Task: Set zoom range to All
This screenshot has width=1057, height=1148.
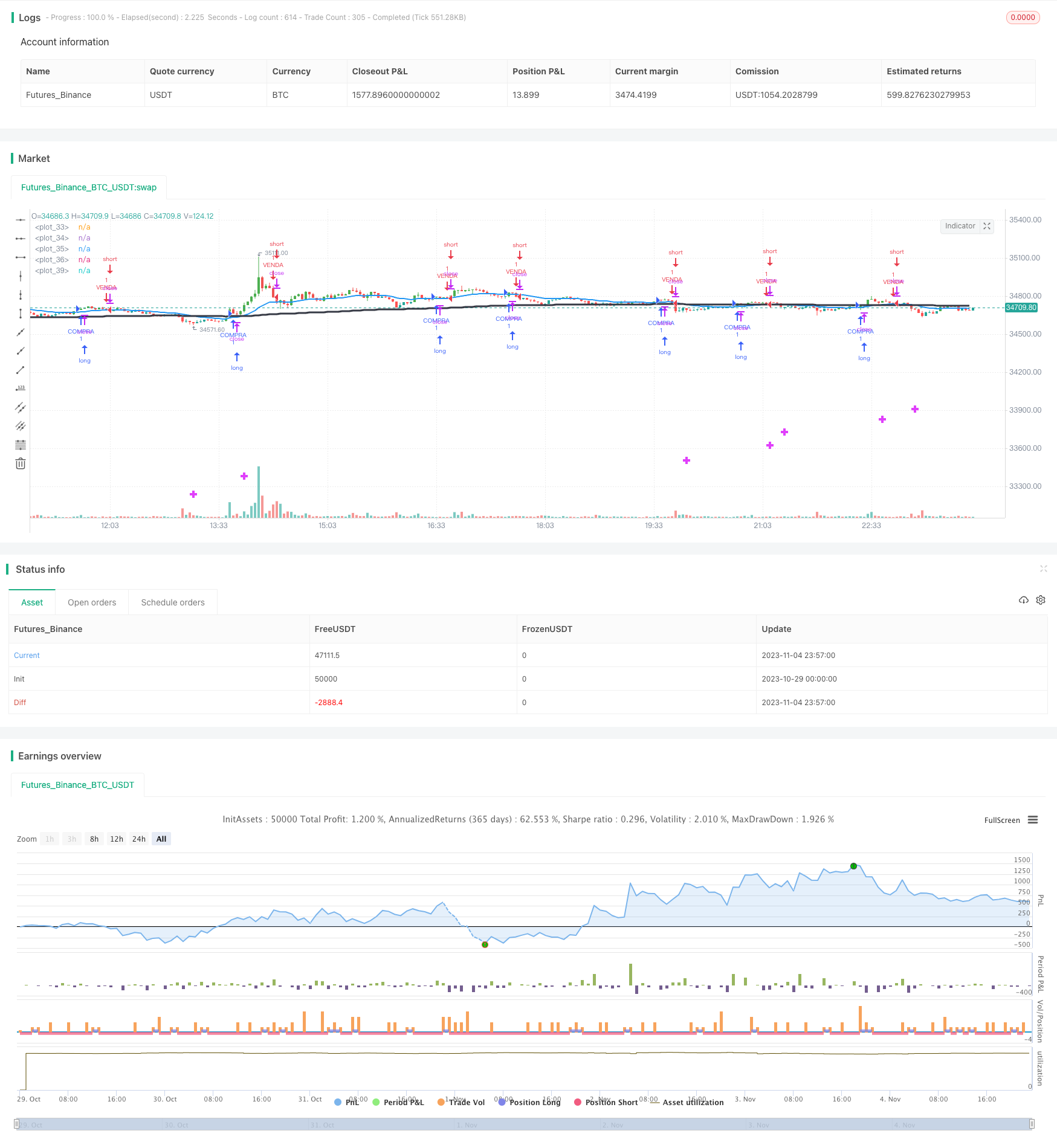Action: (x=161, y=839)
